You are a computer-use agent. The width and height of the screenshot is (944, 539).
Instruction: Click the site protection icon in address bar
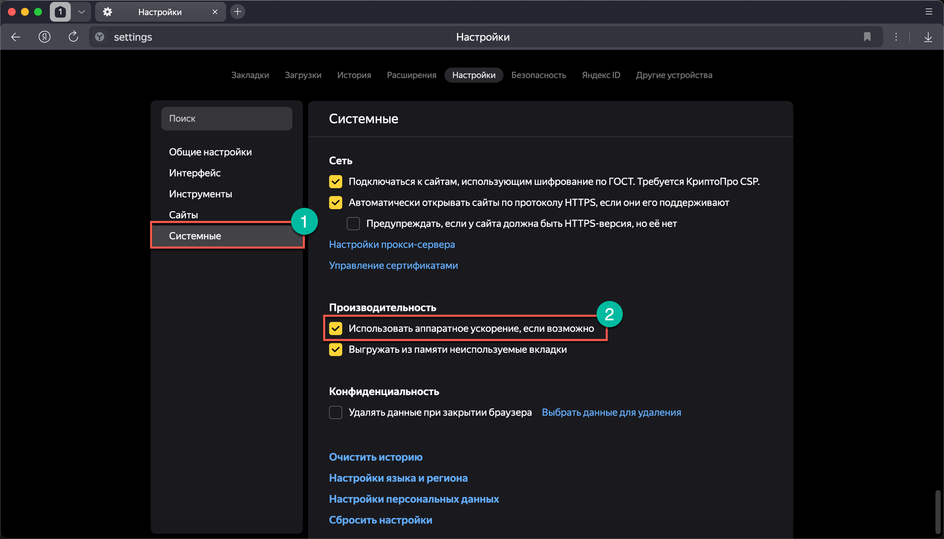100,37
